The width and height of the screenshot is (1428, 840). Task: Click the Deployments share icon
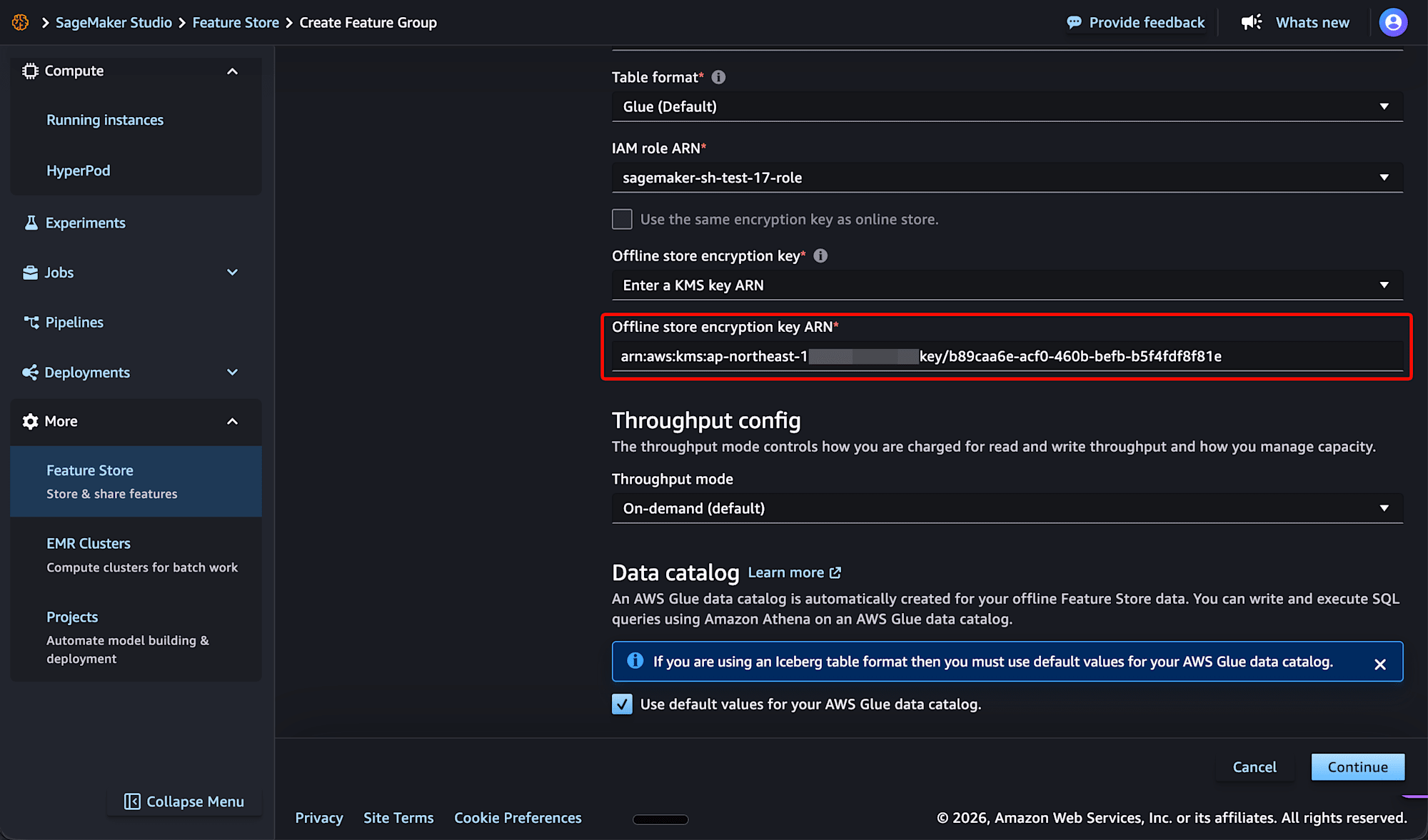[x=30, y=373]
